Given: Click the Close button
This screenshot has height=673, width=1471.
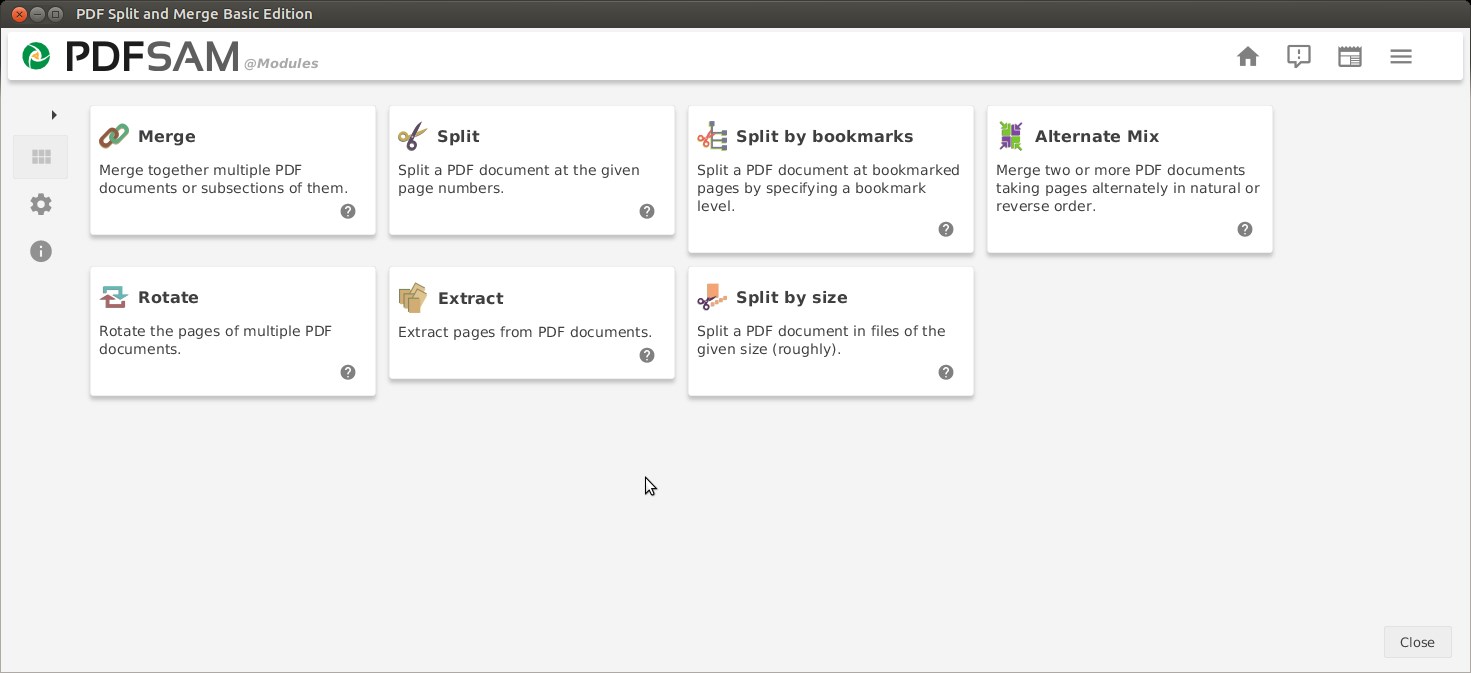Looking at the screenshot, I should (1417, 642).
